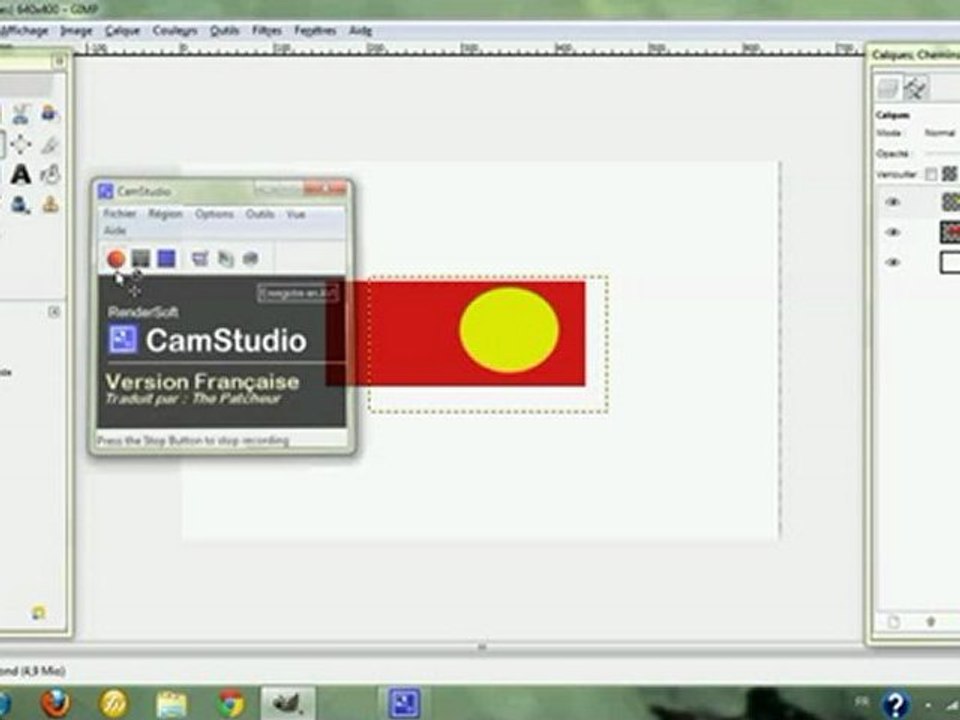Open the layer Mode dropdown showing Normal

[x=940, y=133]
